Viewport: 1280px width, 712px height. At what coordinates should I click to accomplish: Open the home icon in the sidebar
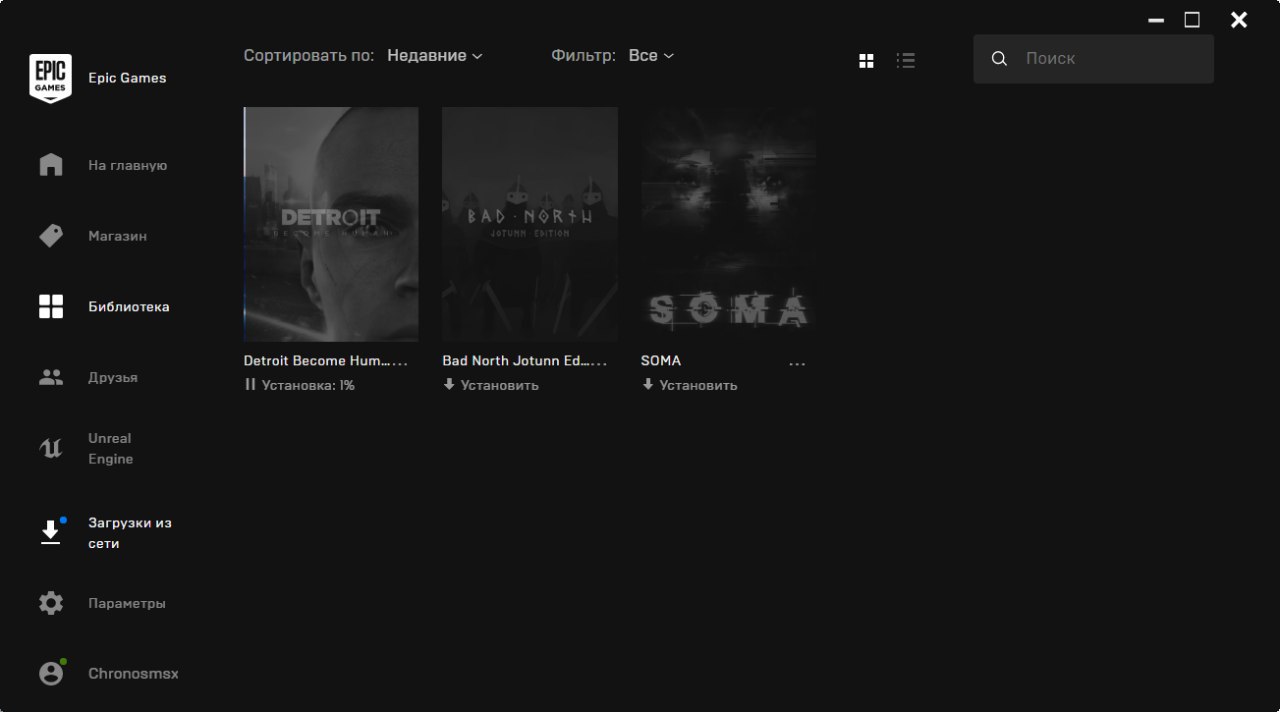click(x=51, y=165)
